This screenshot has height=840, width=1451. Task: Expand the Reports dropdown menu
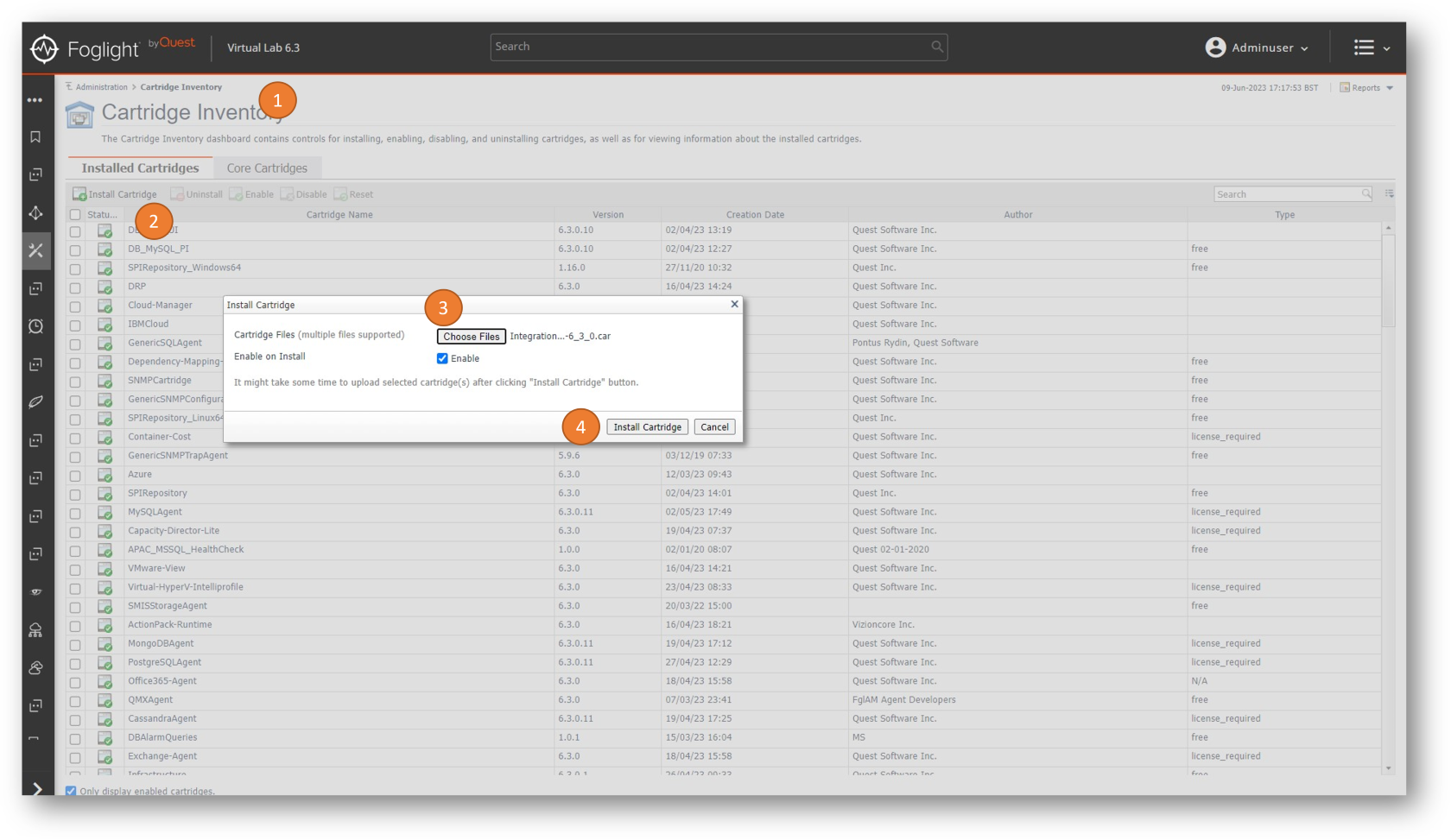(1367, 88)
